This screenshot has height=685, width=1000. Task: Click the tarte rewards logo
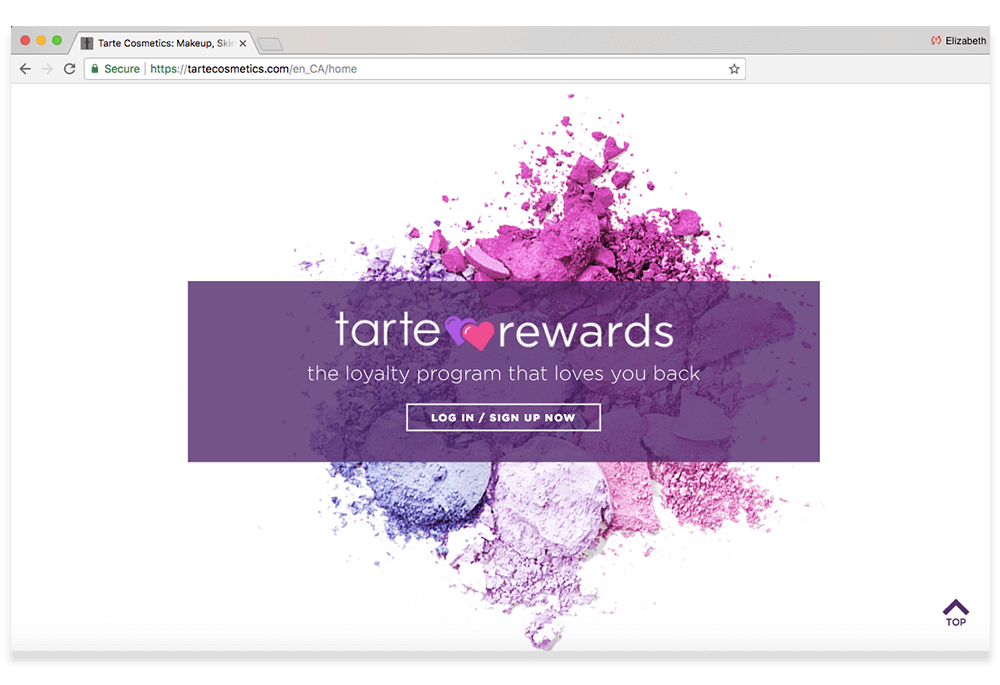point(504,330)
